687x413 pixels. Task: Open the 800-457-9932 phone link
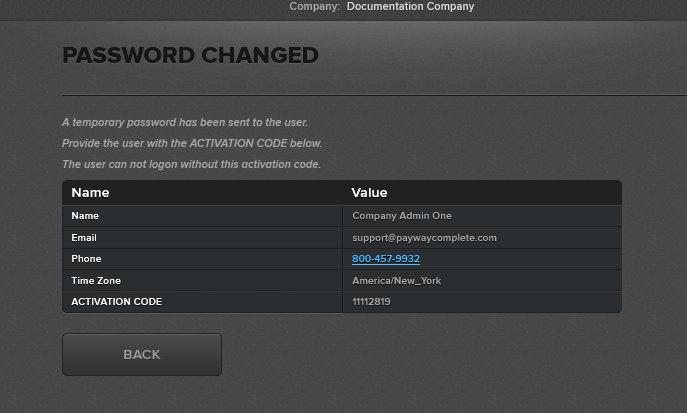(x=385, y=259)
